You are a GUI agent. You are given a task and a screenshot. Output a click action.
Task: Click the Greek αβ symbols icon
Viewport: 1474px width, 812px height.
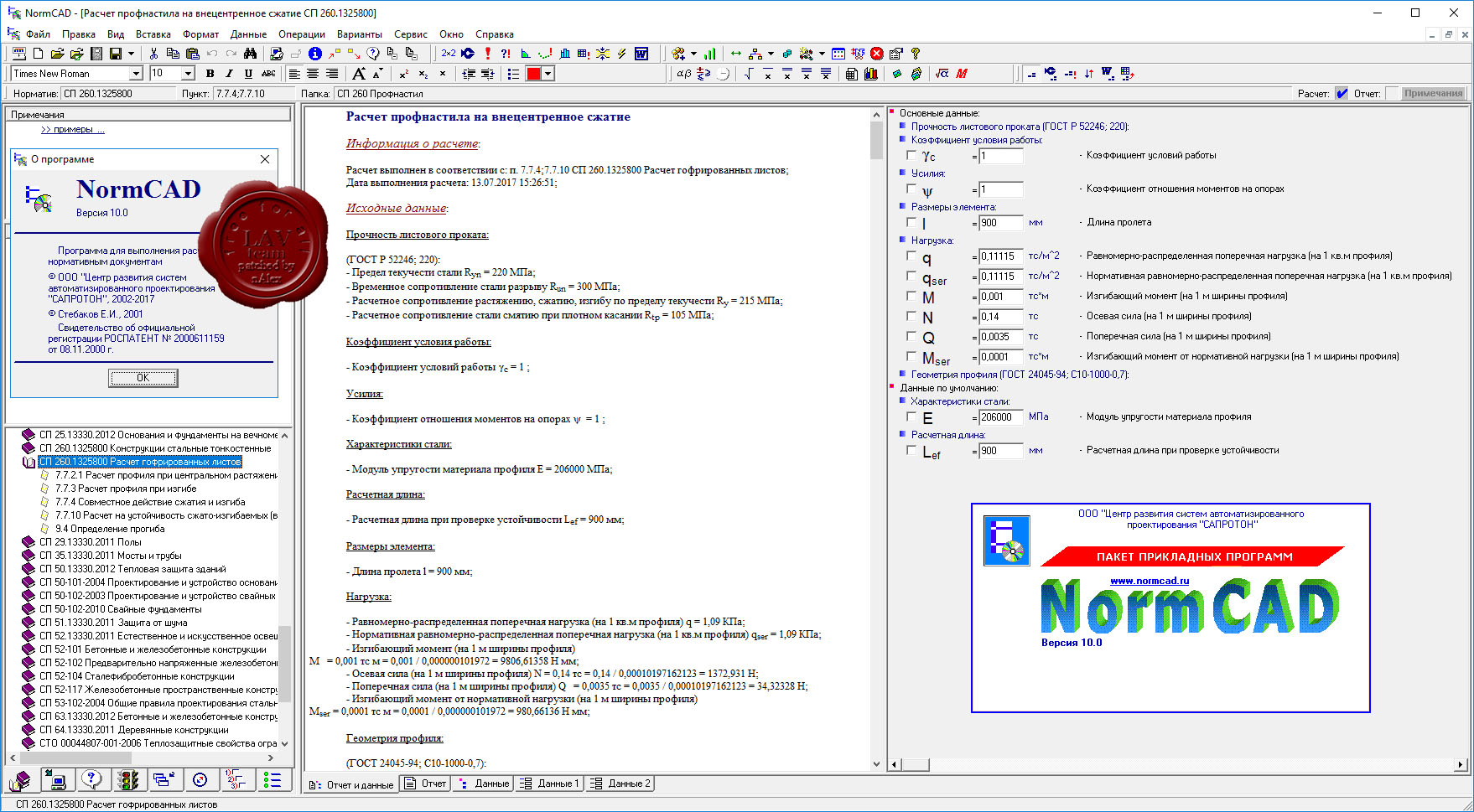coord(684,74)
